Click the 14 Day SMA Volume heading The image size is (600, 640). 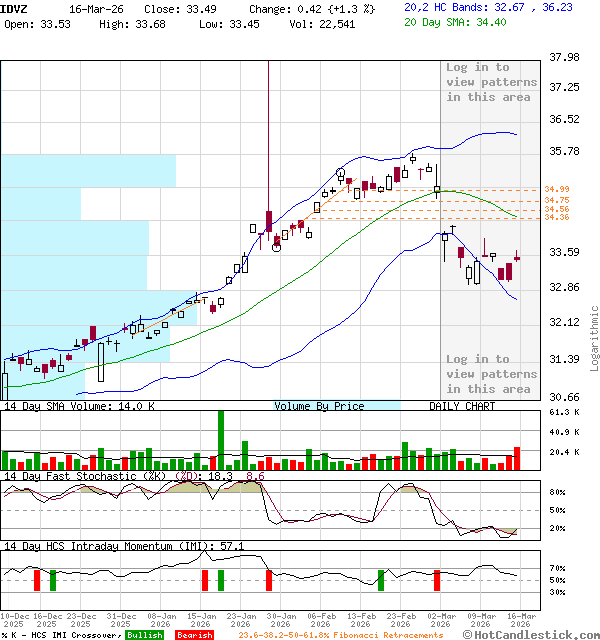coord(80,406)
